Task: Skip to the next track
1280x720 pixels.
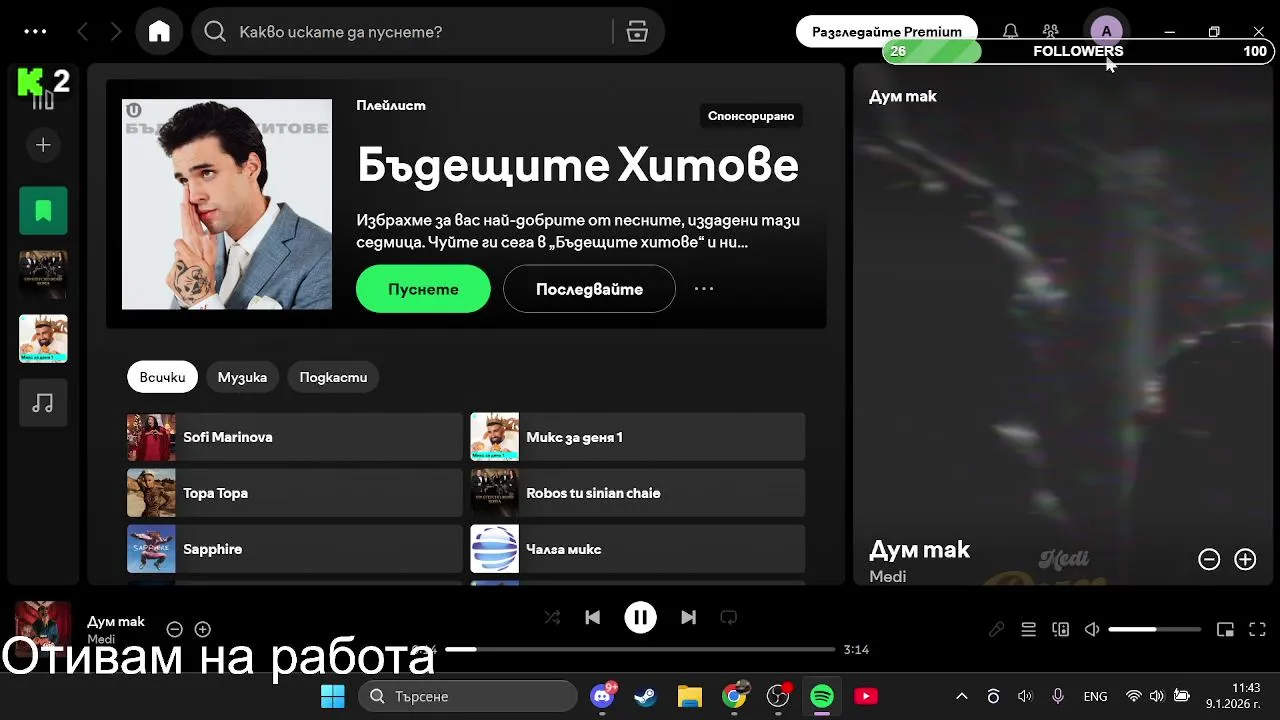Action: coord(688,618)
